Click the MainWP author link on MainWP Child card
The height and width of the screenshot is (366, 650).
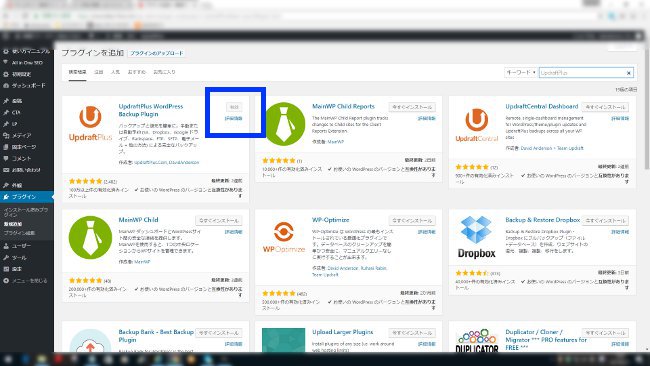click(142, 262)
